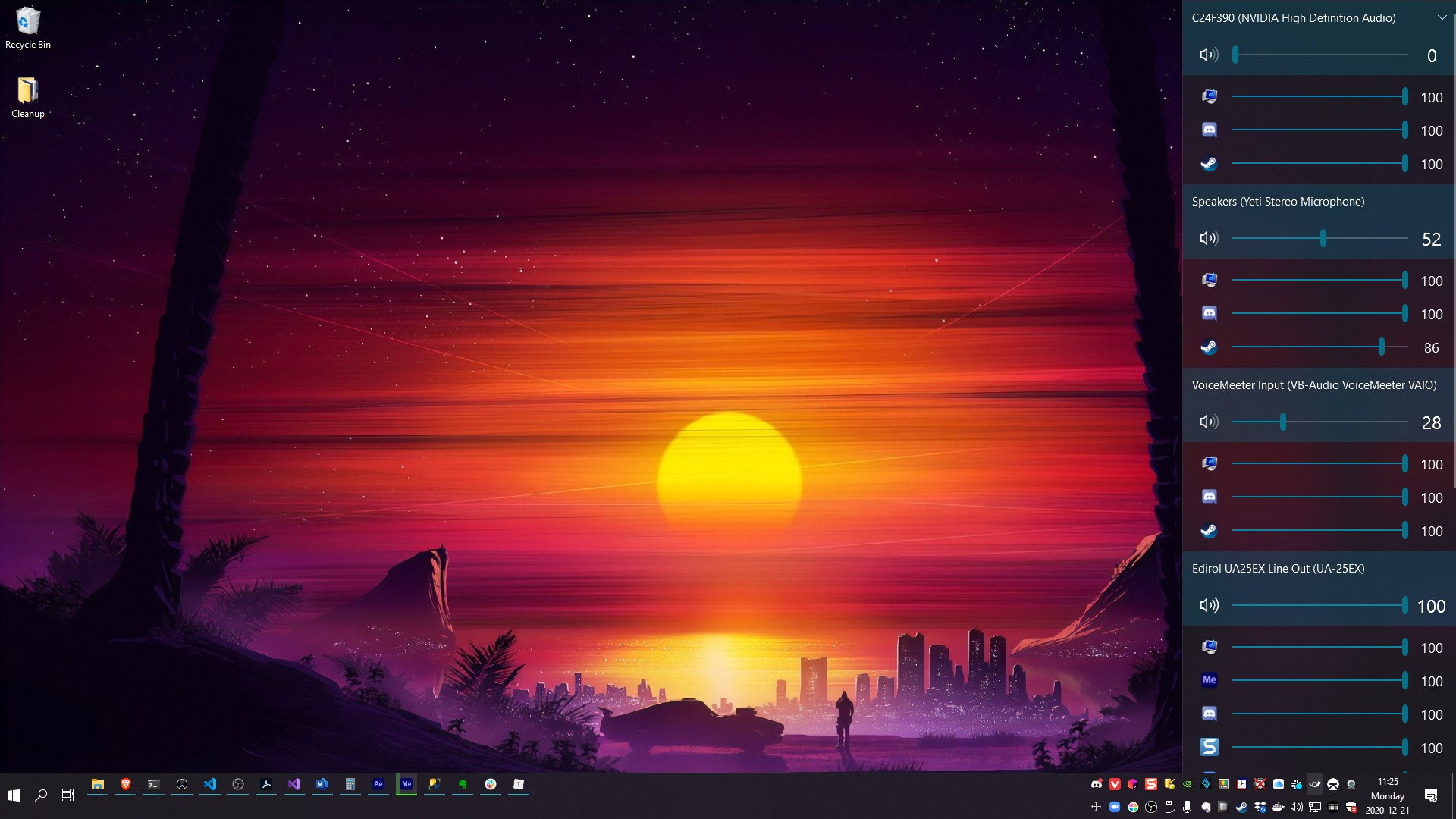Click VoiceMeeter Input master slider at 28
The image size is (1456, 819).
(1320, 422)
